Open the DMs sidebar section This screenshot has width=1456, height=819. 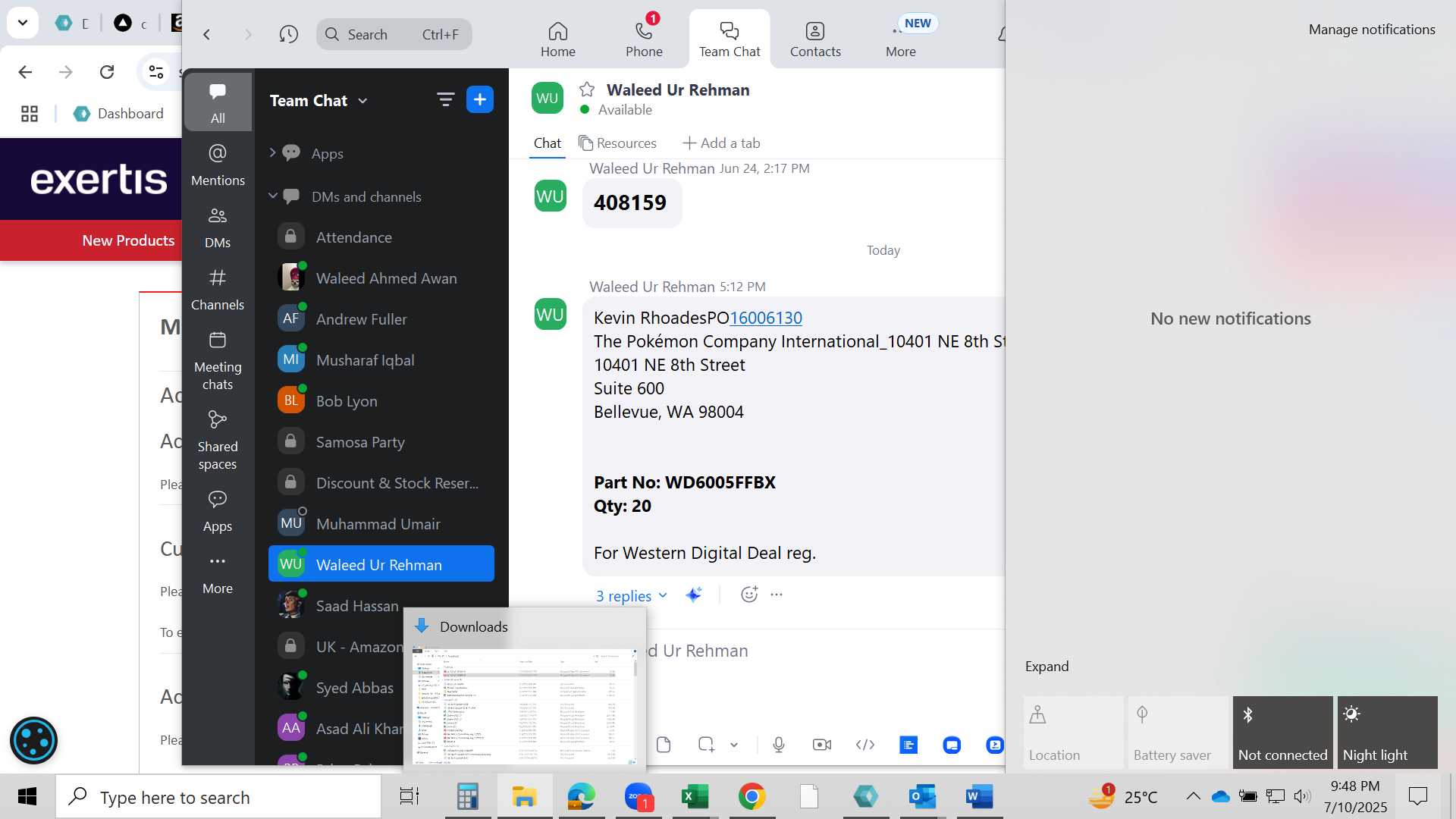[218, 227]
